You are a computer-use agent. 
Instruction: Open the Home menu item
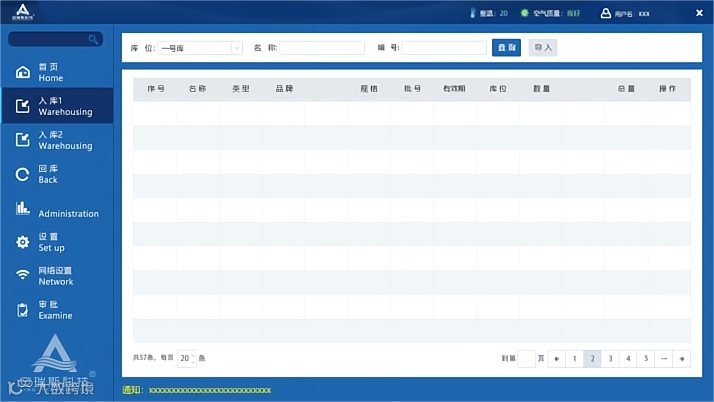point(57,72)
